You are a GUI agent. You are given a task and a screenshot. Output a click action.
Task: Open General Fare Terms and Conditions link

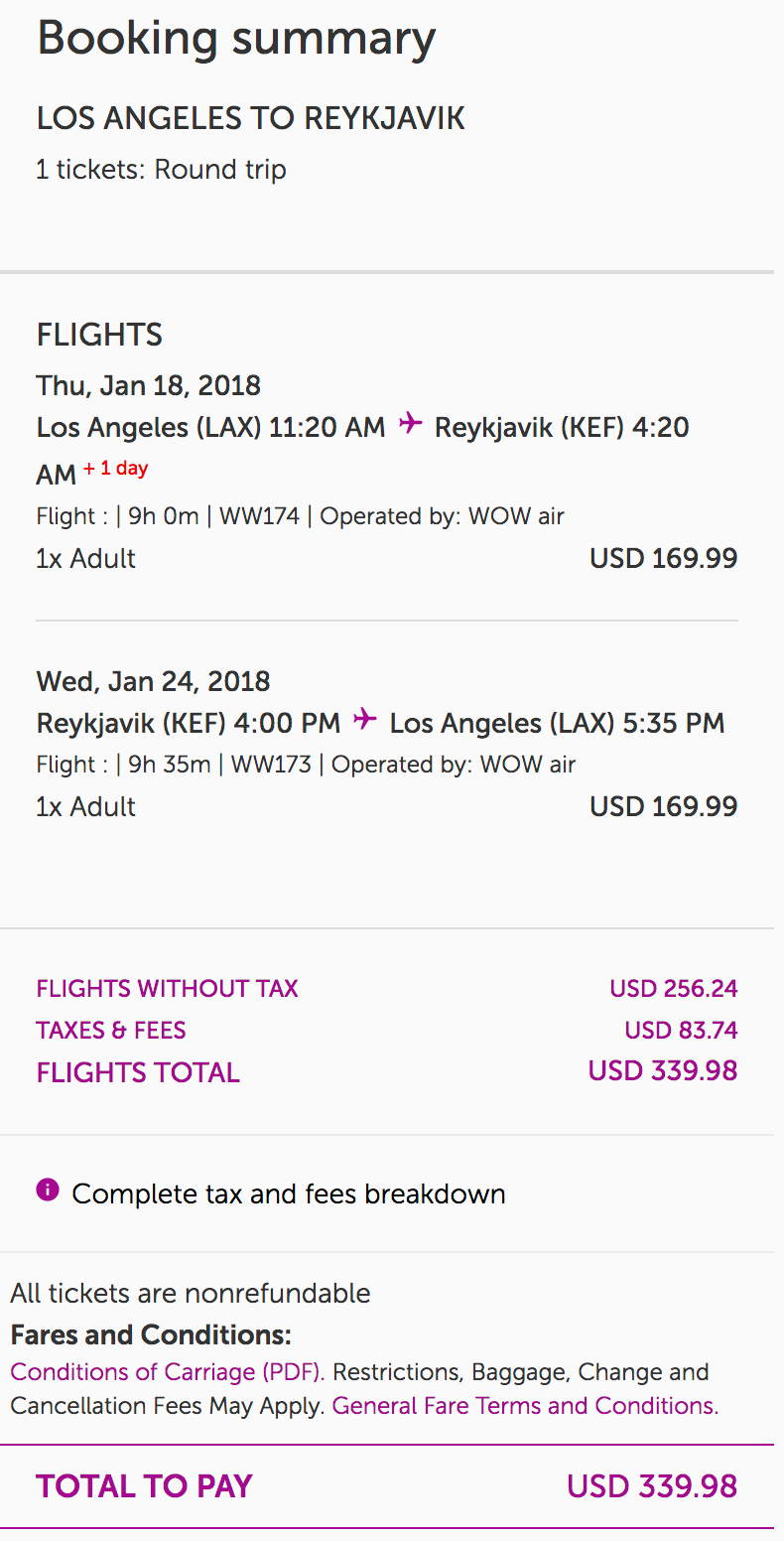point(525,1406)
